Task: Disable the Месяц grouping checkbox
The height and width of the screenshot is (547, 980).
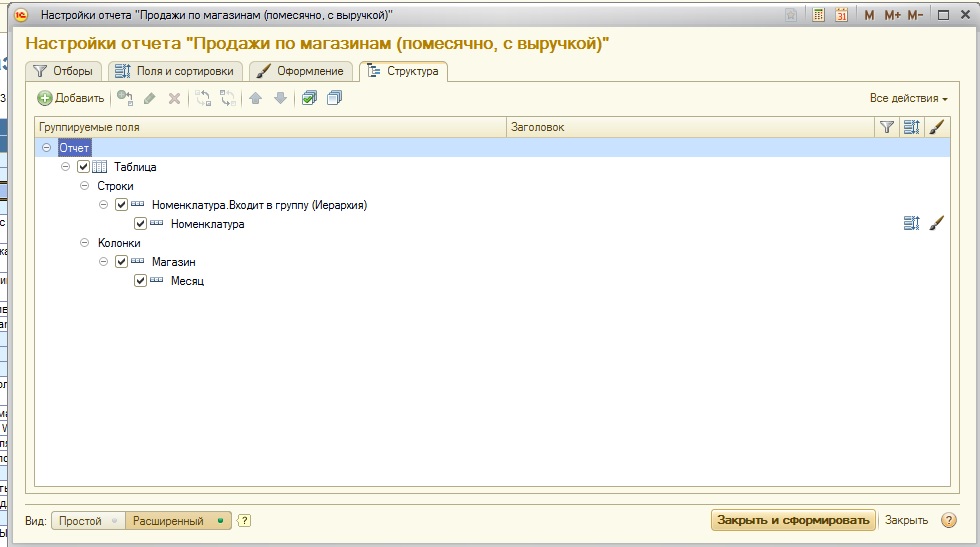Action: tap(141, 281)
